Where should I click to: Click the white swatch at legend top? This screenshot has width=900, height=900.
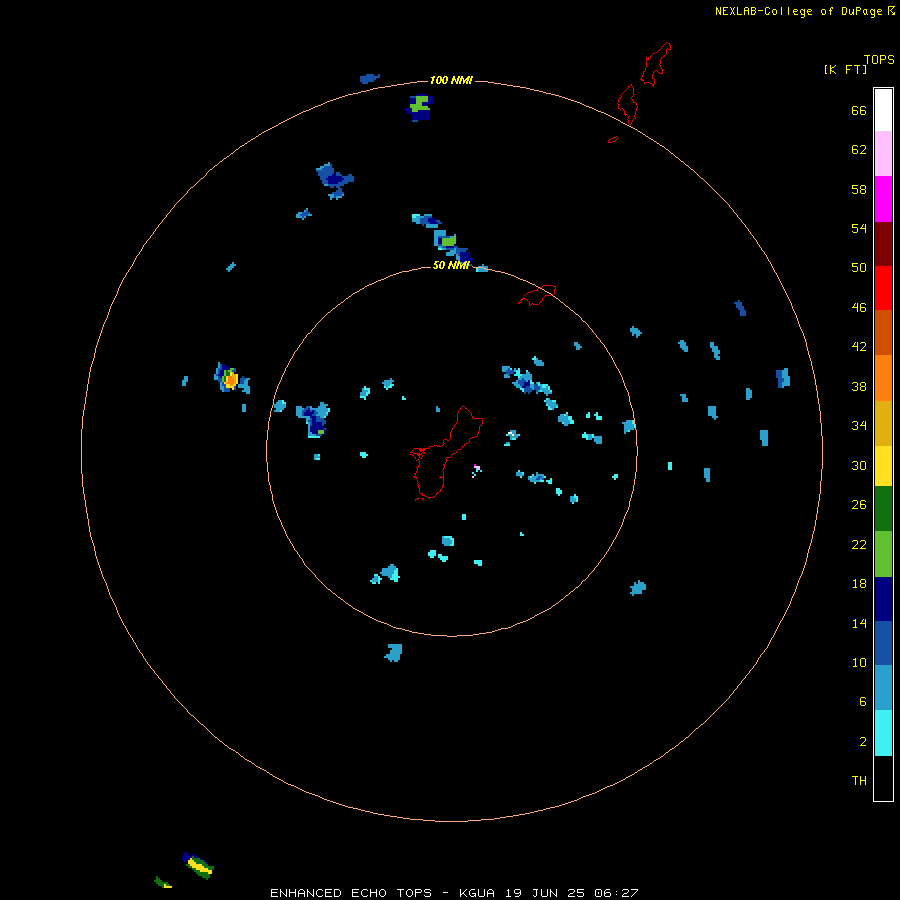883,110
